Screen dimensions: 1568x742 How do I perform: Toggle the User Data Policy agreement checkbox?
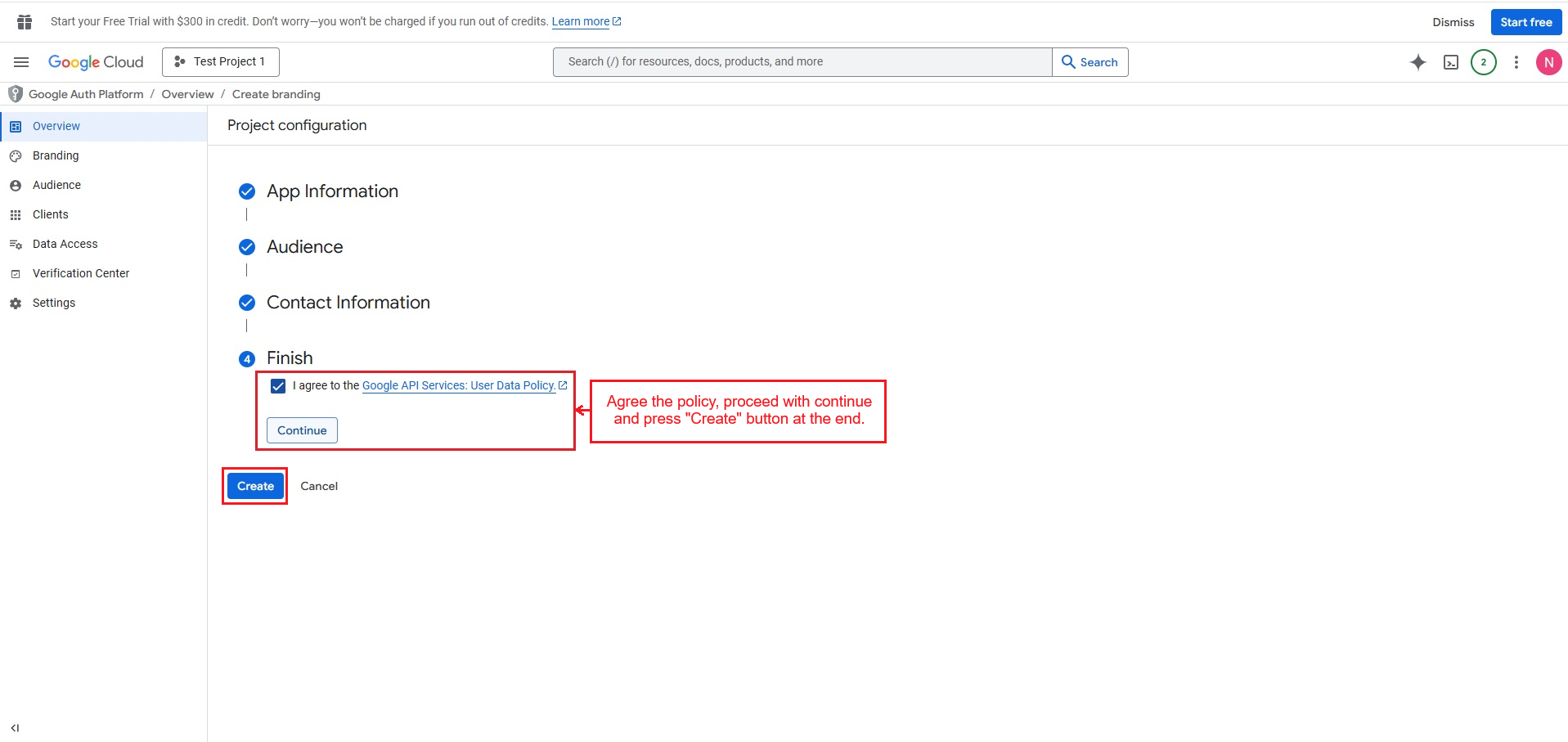click(278, 386)
